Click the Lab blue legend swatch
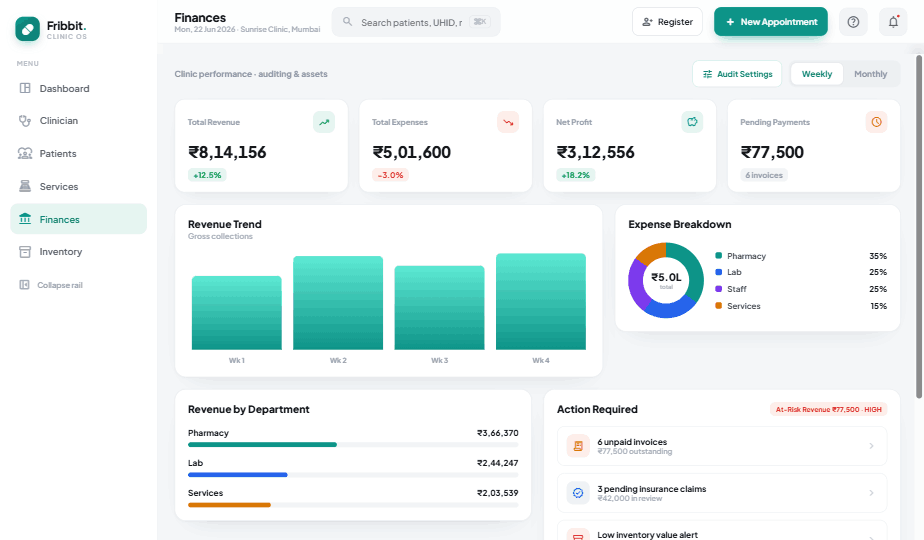924x540 pixels. [x=718, y=272]
